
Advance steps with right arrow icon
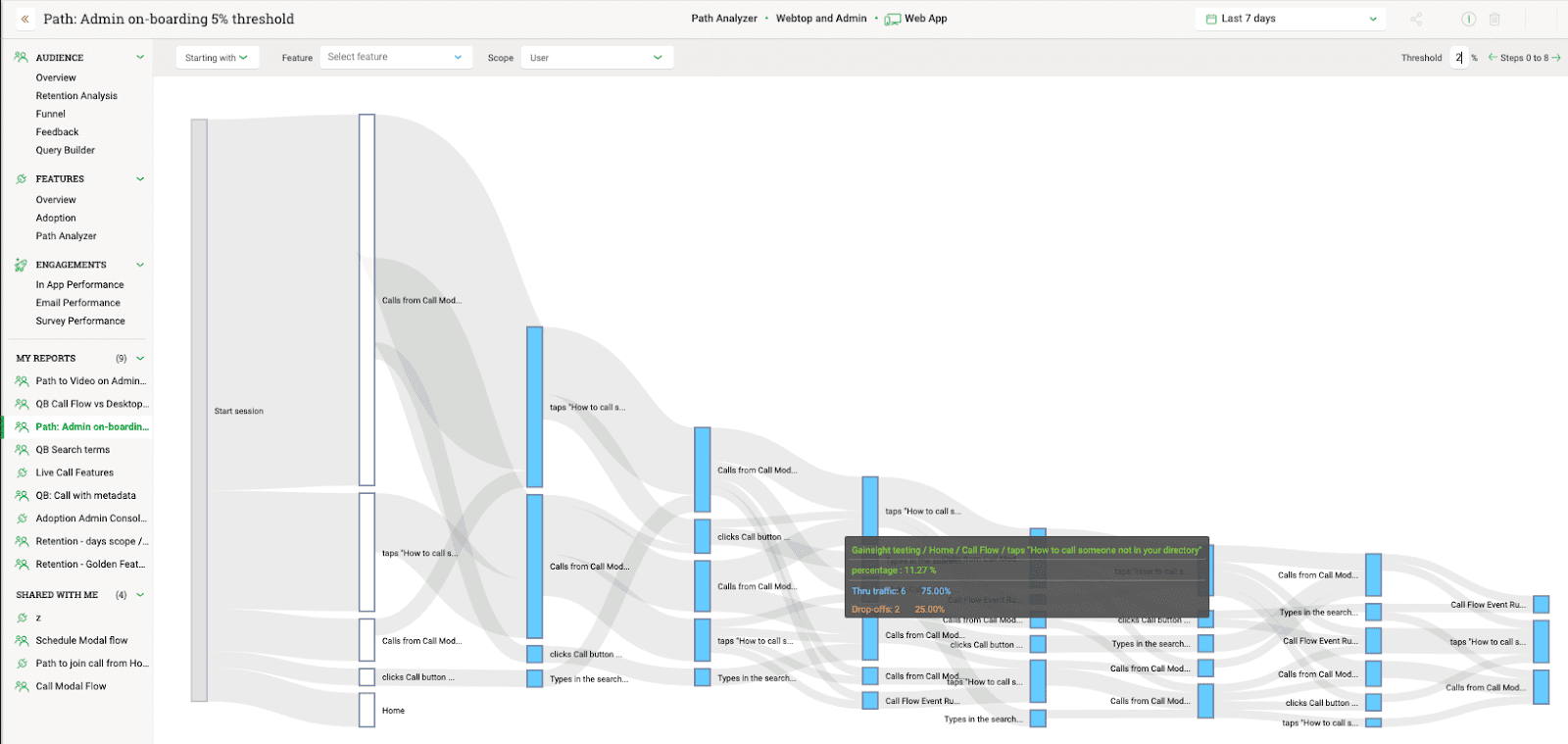point(1556,58)
